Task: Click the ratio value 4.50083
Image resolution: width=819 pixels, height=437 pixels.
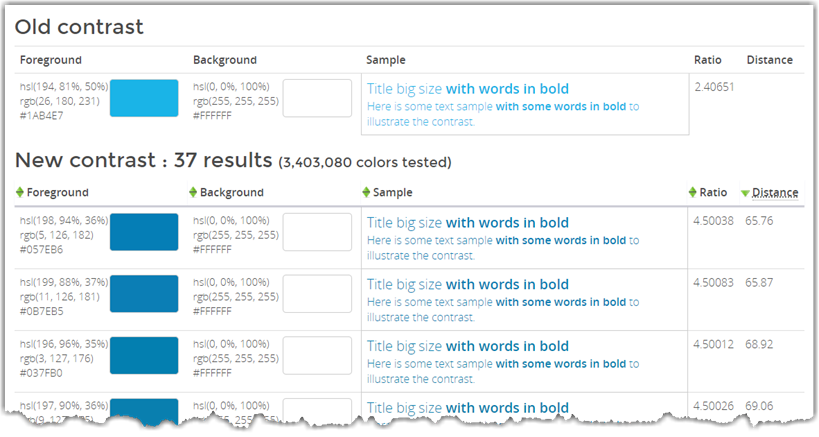Action: (713, 282)
